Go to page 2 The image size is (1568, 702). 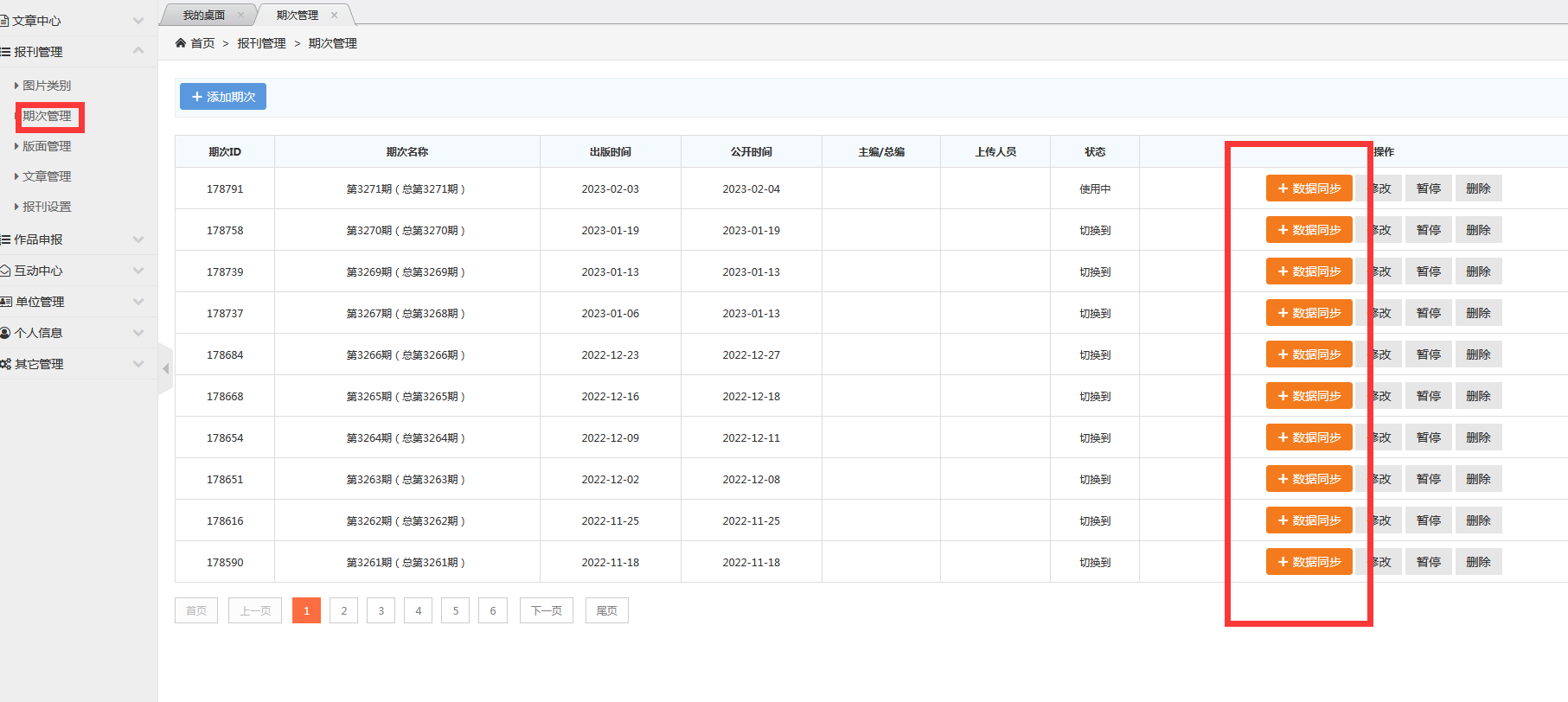pyautogui.click(x=343, y=610)
